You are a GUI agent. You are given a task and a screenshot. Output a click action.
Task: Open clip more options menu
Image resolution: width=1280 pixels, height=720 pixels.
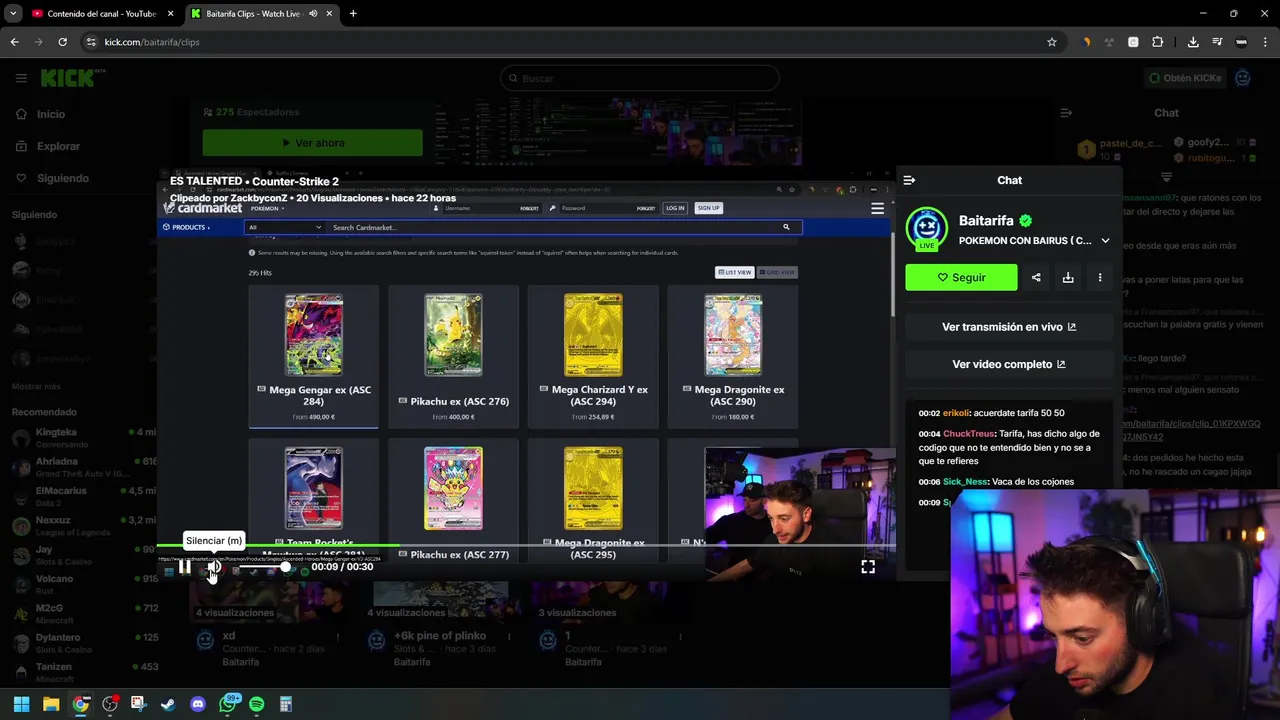point(1100,277)
